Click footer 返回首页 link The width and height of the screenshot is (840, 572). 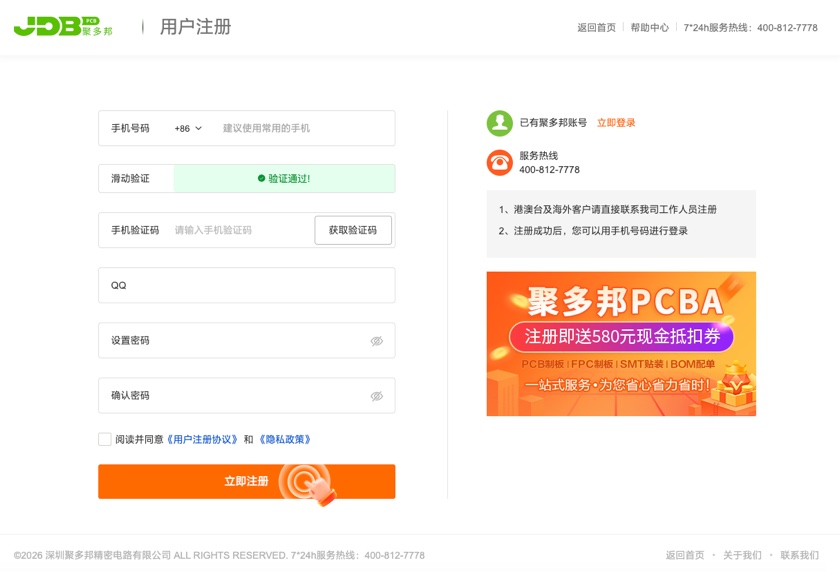pos(685,555)
